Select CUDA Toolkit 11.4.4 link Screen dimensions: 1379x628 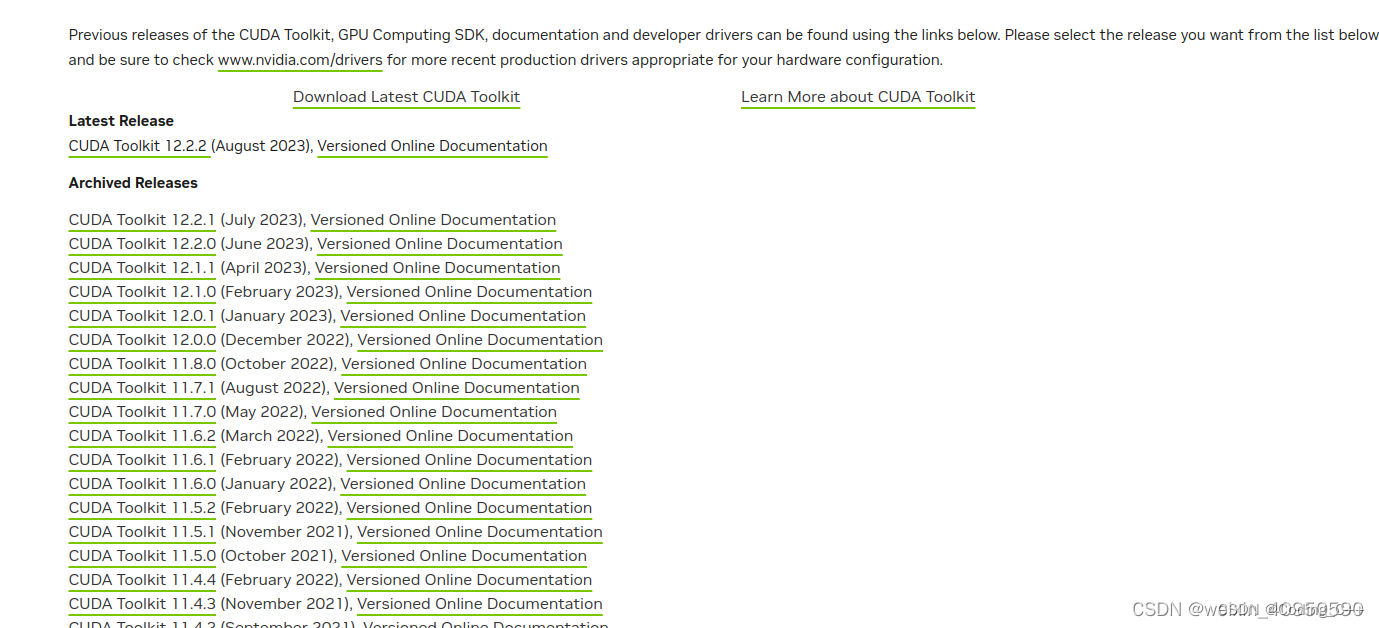[142, 580]
